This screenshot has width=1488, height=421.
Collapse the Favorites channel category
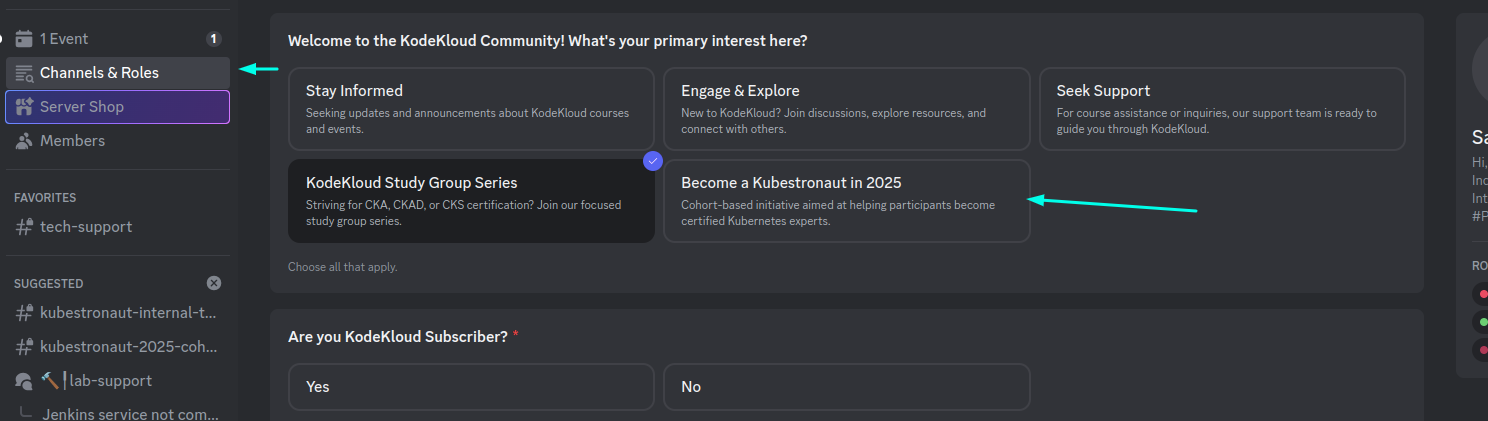[x=45, y=198]
